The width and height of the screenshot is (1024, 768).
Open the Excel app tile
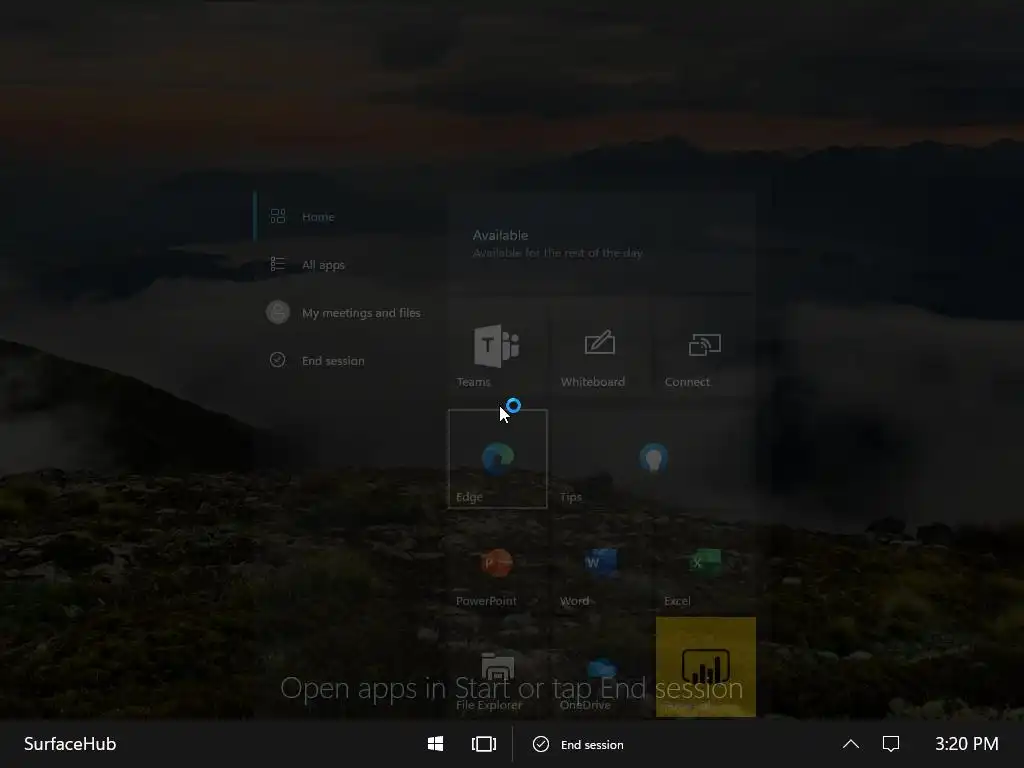tap(705, 565)
